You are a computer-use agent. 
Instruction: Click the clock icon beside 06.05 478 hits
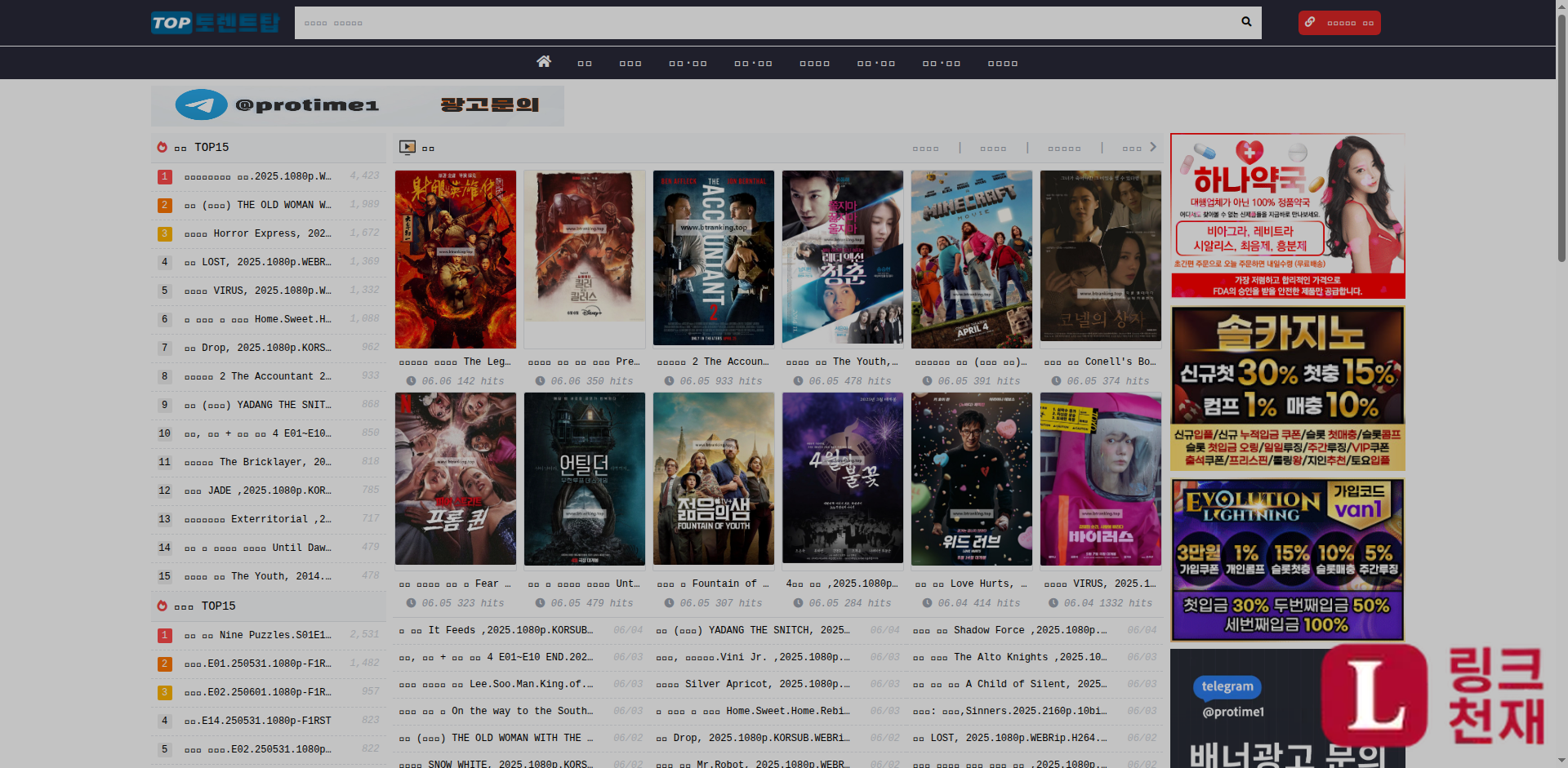[798, 381]
